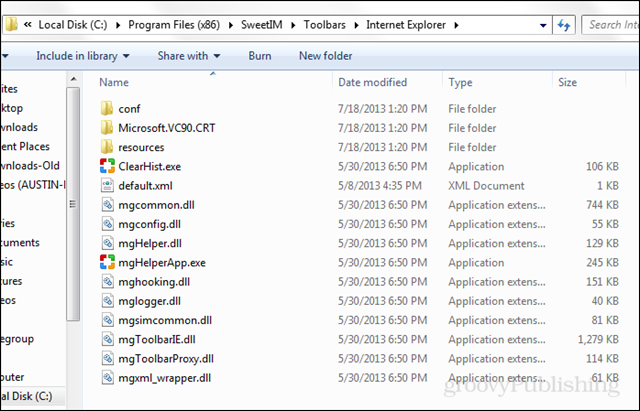Click the default.xml file name

click(145, 186)
